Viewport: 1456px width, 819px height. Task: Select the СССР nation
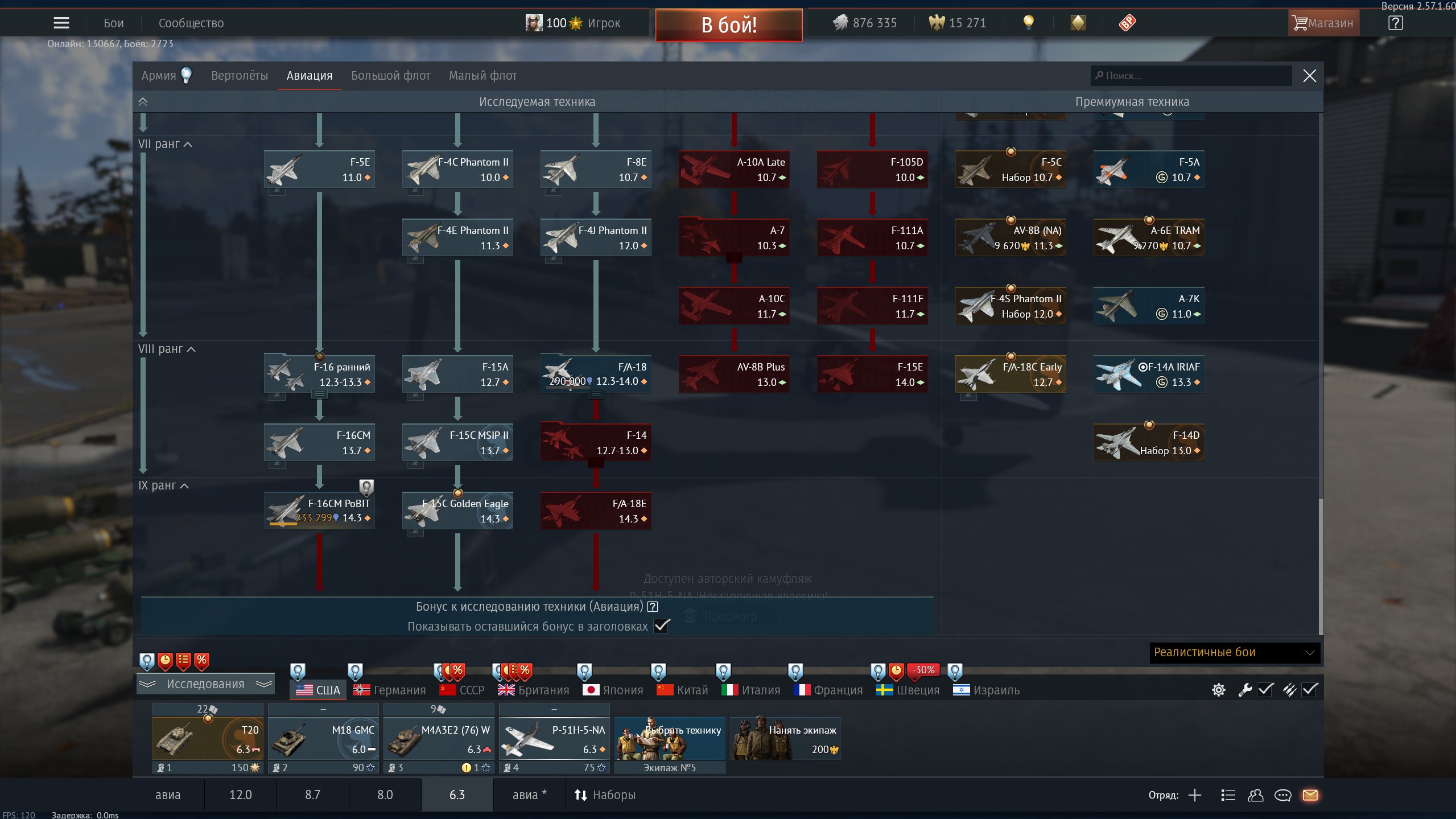click(x=461, y=690)
